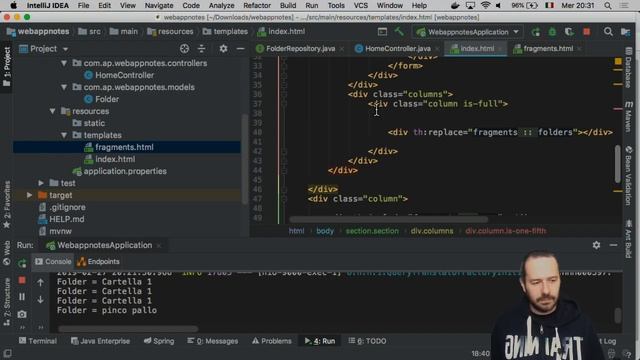Hide the Project panel with minus icon
Viewport: 640px width, 360px height.
[240, 49]
